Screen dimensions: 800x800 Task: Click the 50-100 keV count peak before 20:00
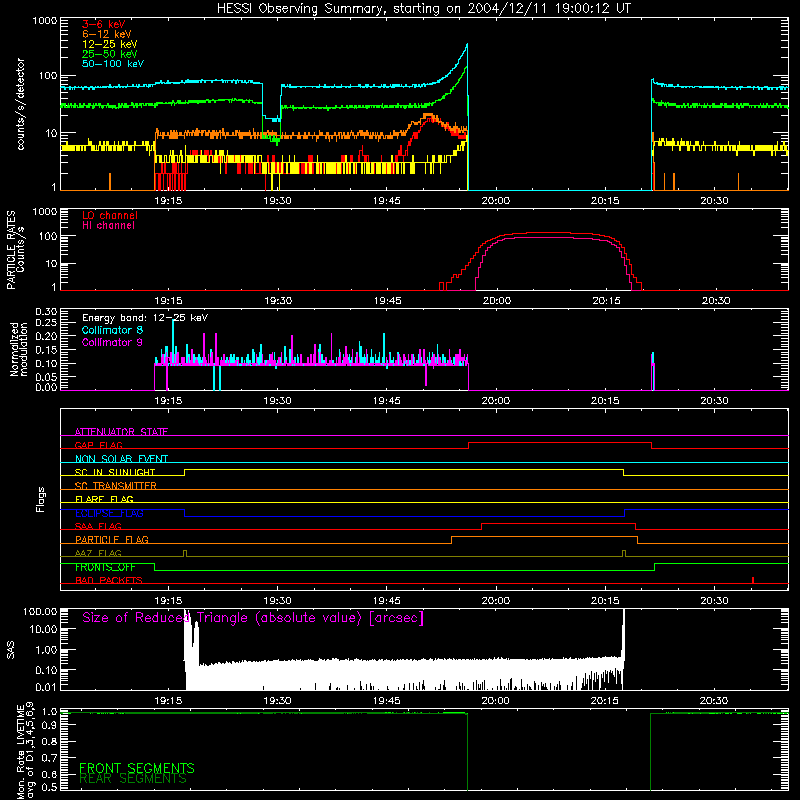467,45
